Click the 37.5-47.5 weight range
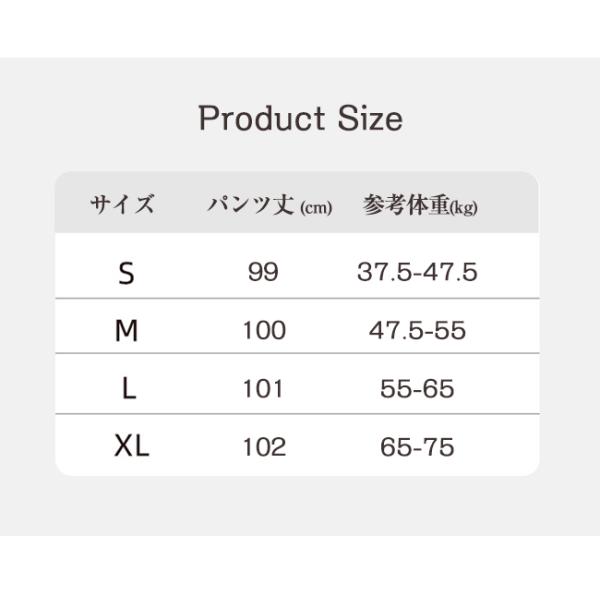The height and width of the screenshot is (600, 600). click(x=417, y=272)
